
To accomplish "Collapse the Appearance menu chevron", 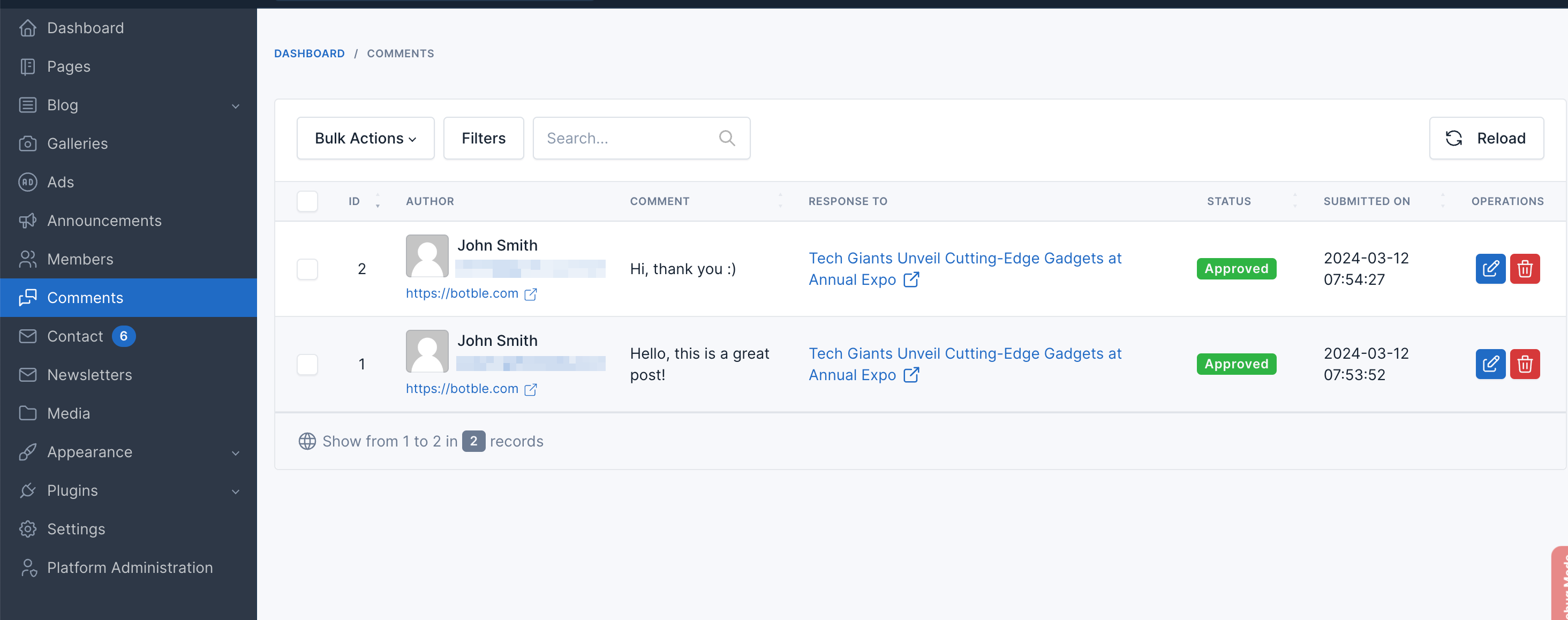I will (x=236, y=452).
